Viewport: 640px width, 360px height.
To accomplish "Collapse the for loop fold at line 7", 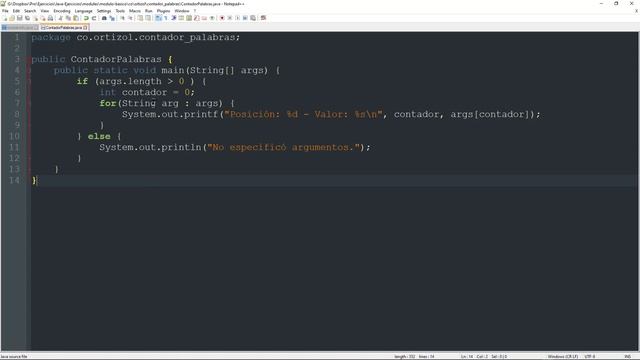I will tap(29, 104).
